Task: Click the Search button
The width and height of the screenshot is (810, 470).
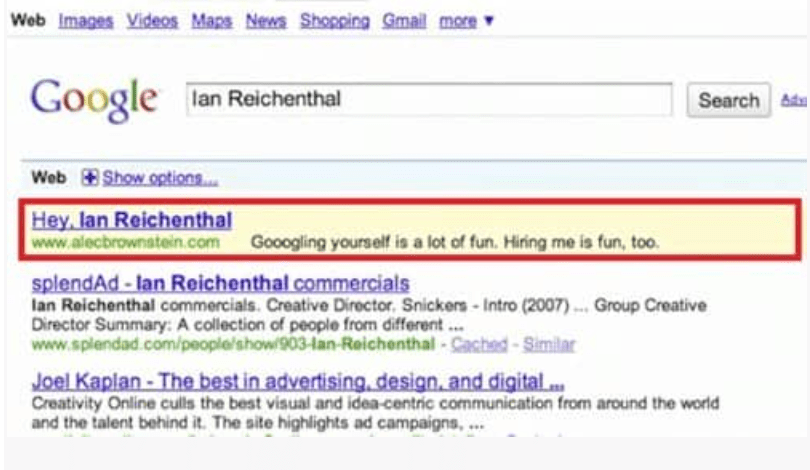Action: click(x=728, y=100)
